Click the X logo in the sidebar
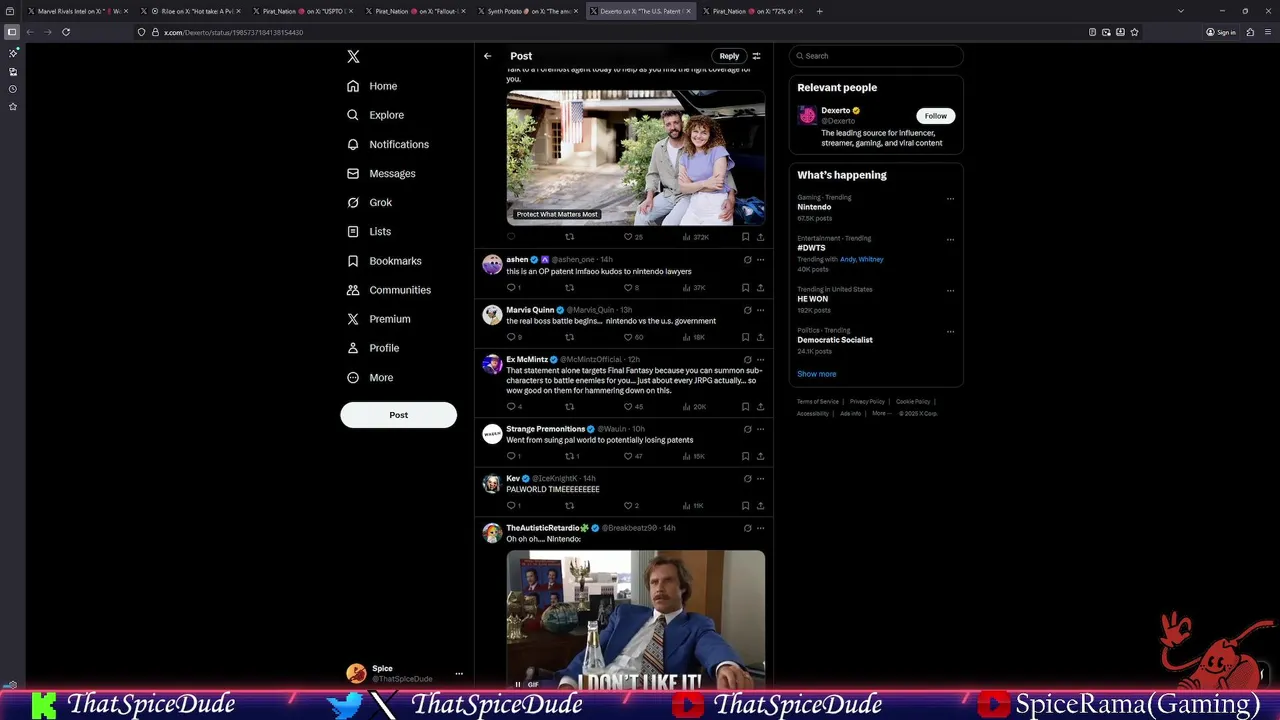The width and height of the screenshot is (1280, 720). (353, 57)
